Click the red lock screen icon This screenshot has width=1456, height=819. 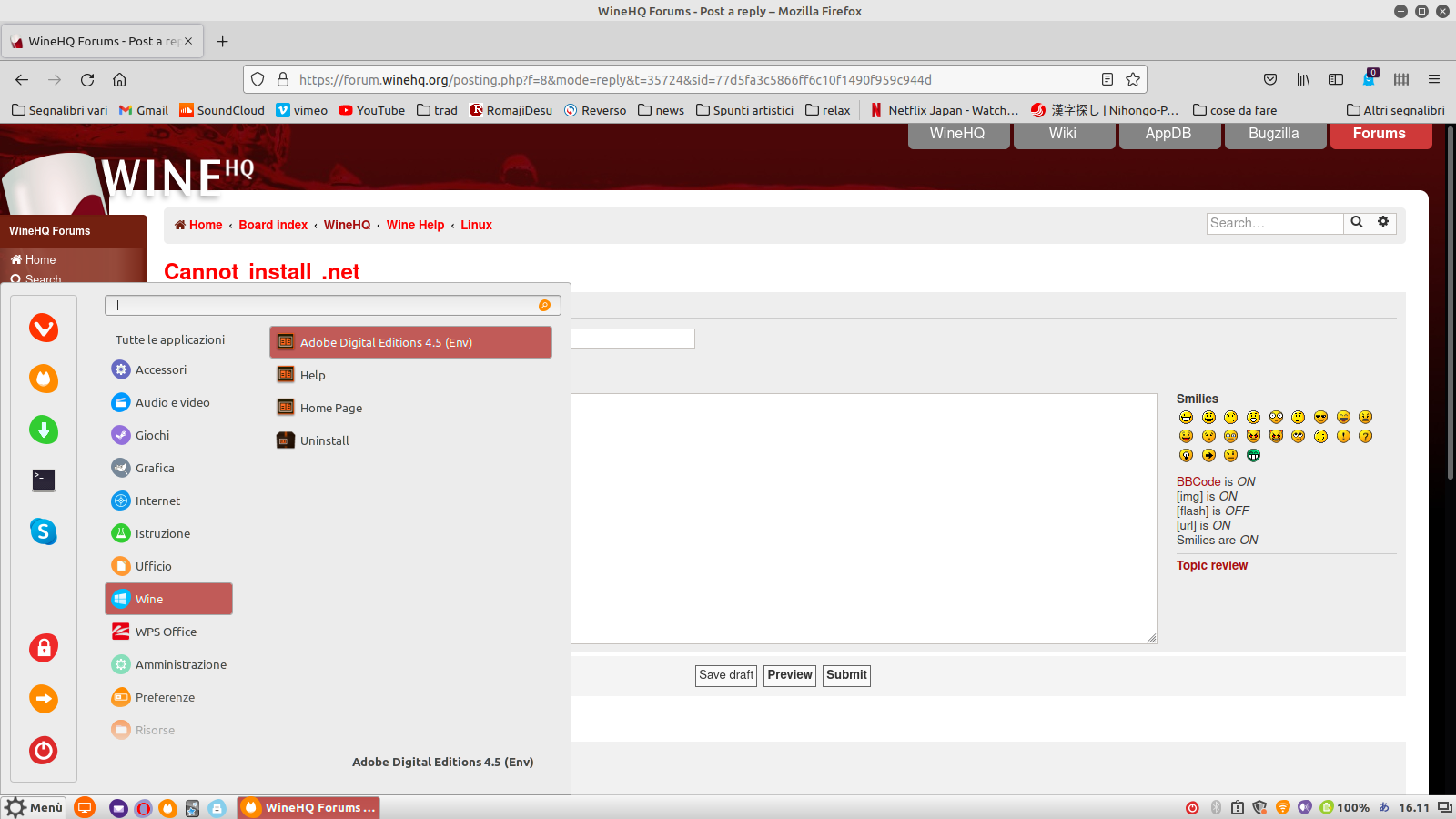click(44, 648)
